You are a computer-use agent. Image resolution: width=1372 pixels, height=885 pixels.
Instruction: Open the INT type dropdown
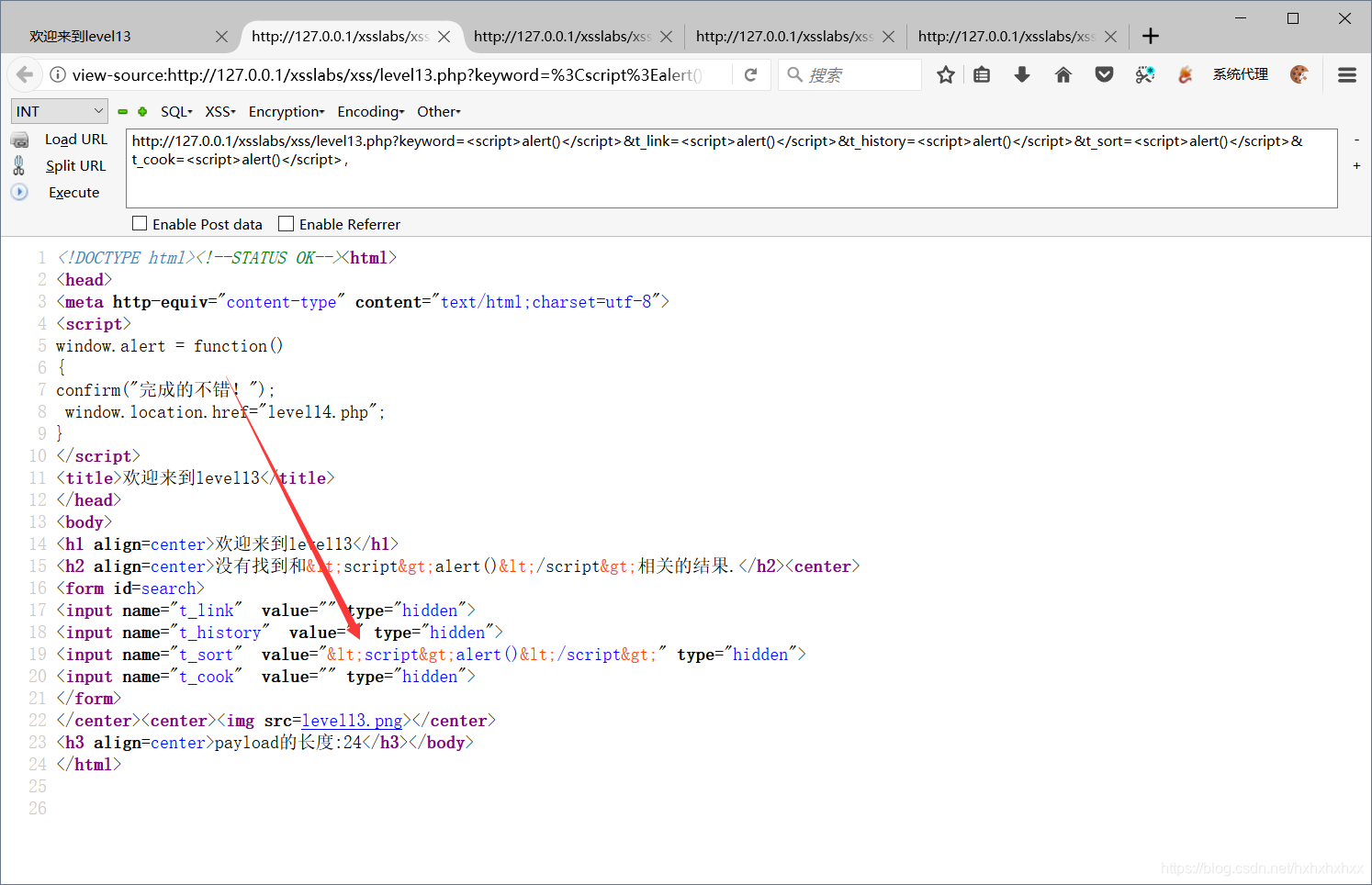click(60, 111)
